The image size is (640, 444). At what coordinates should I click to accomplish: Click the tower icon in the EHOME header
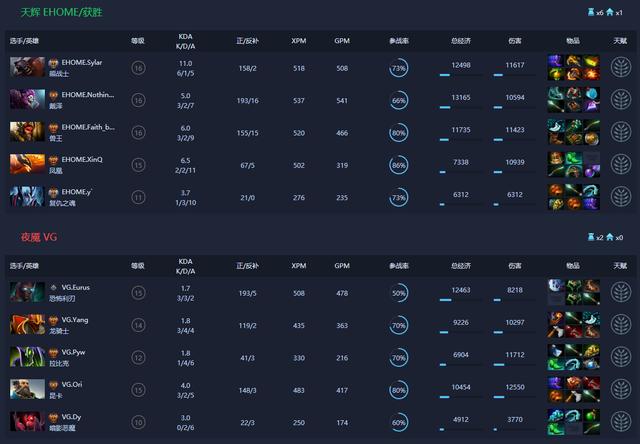pos(591,12)
